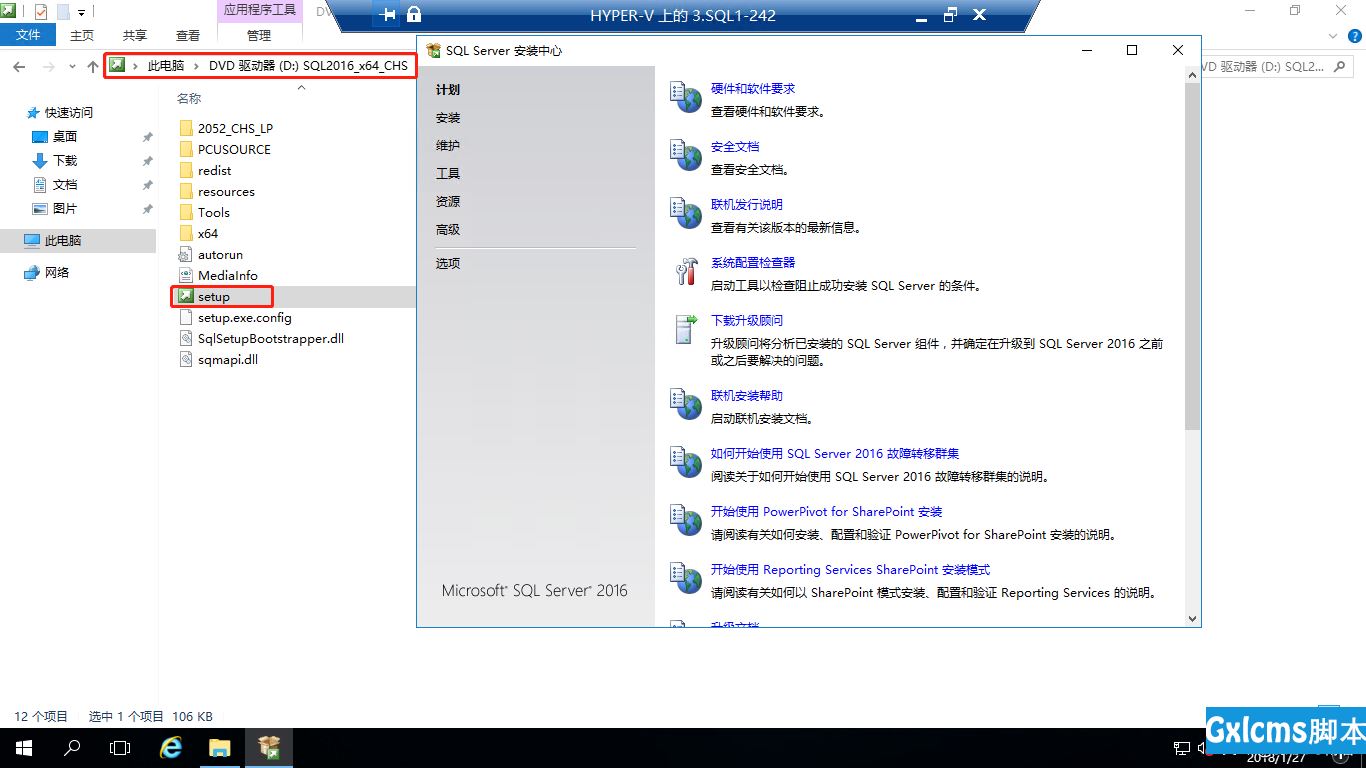This screenshot has height=768, width=1366.
Task: Click the tools icon beside 系统配置检查器
Action: [x=687, y=271]
